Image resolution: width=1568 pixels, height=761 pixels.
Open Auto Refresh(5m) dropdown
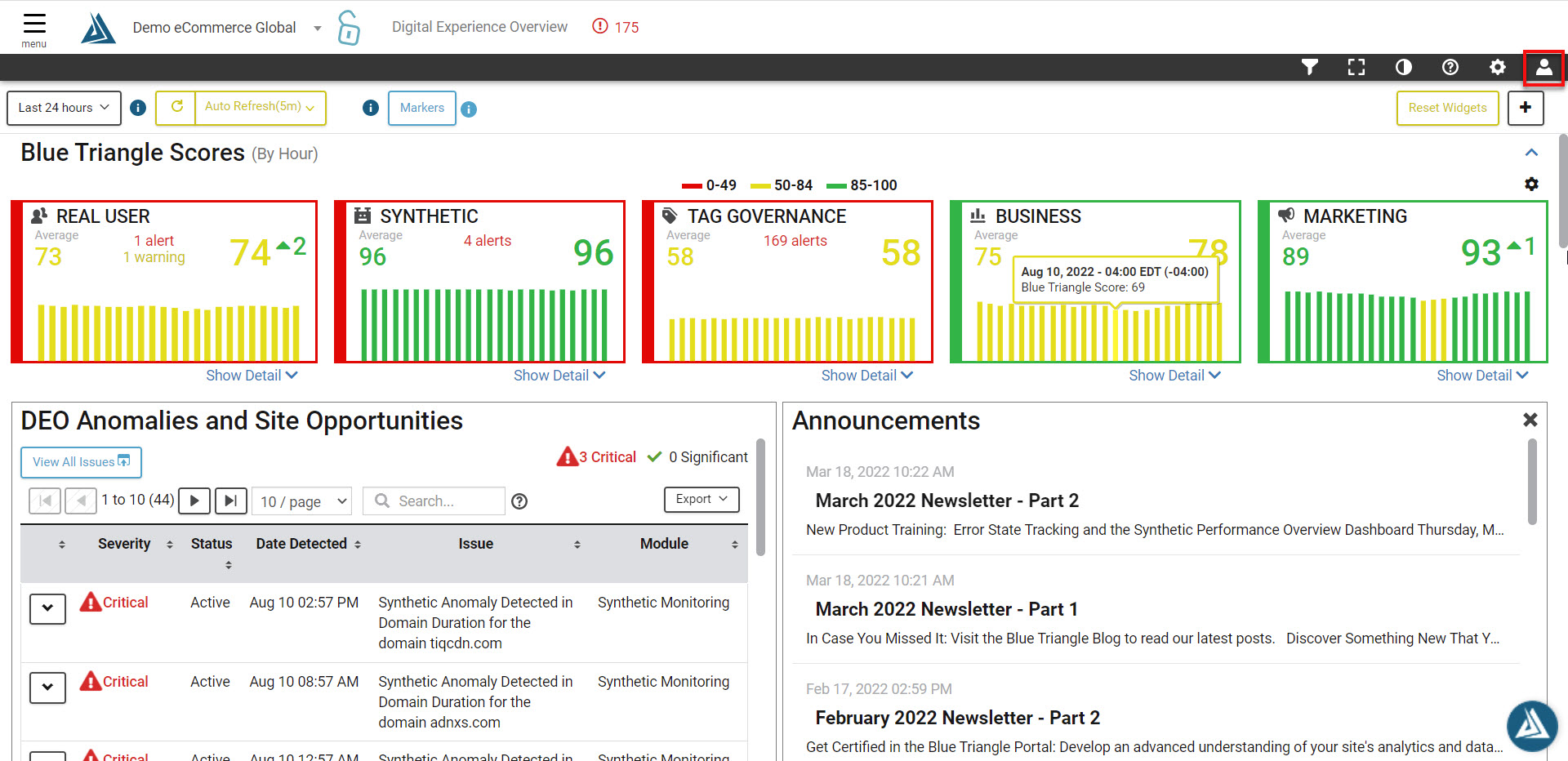pos(260,108)
